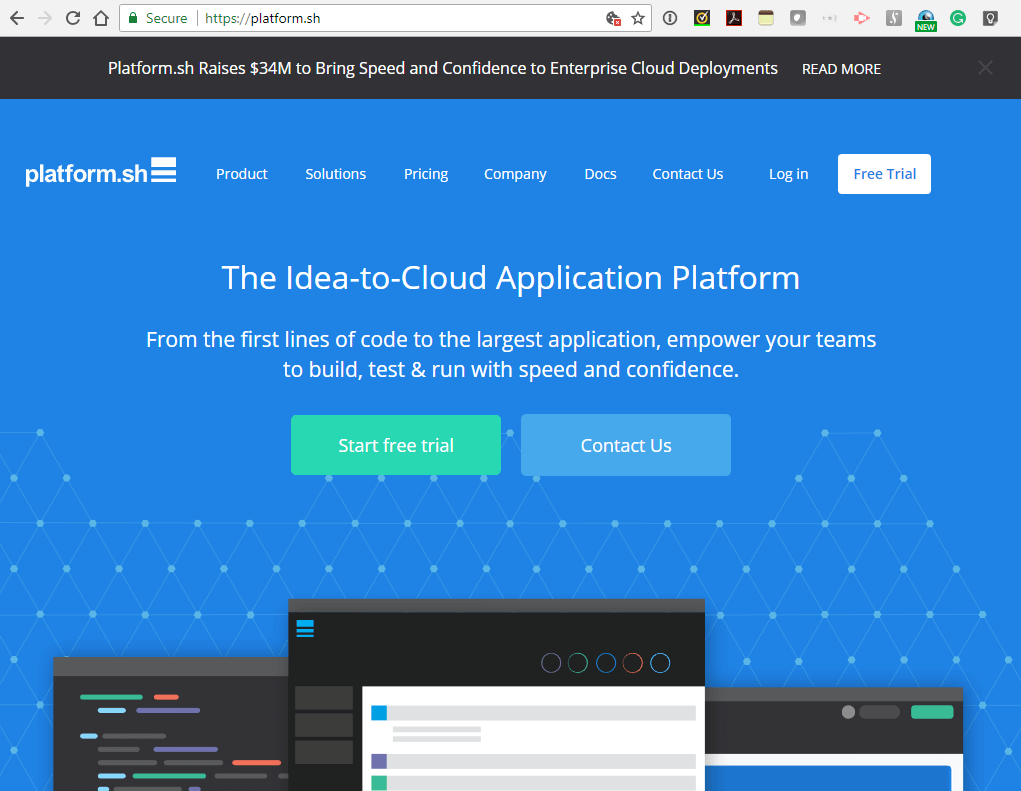Click the Norton checkmark extension icon

coord(702,18)
